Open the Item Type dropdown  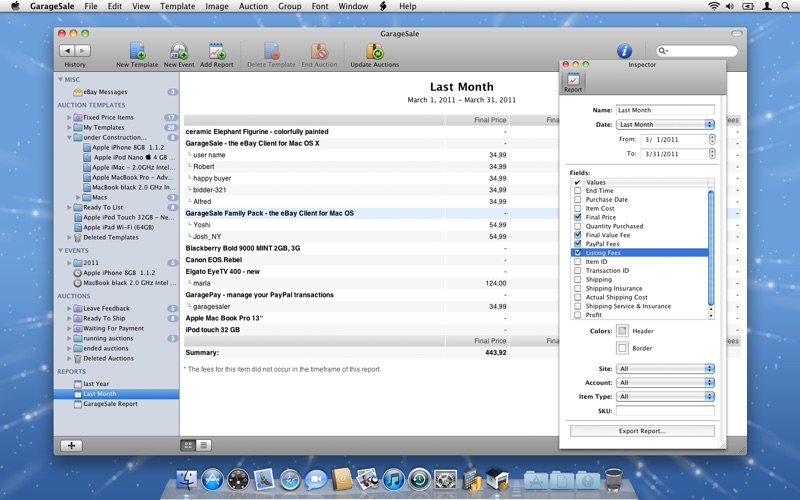(x=665, y=397)
